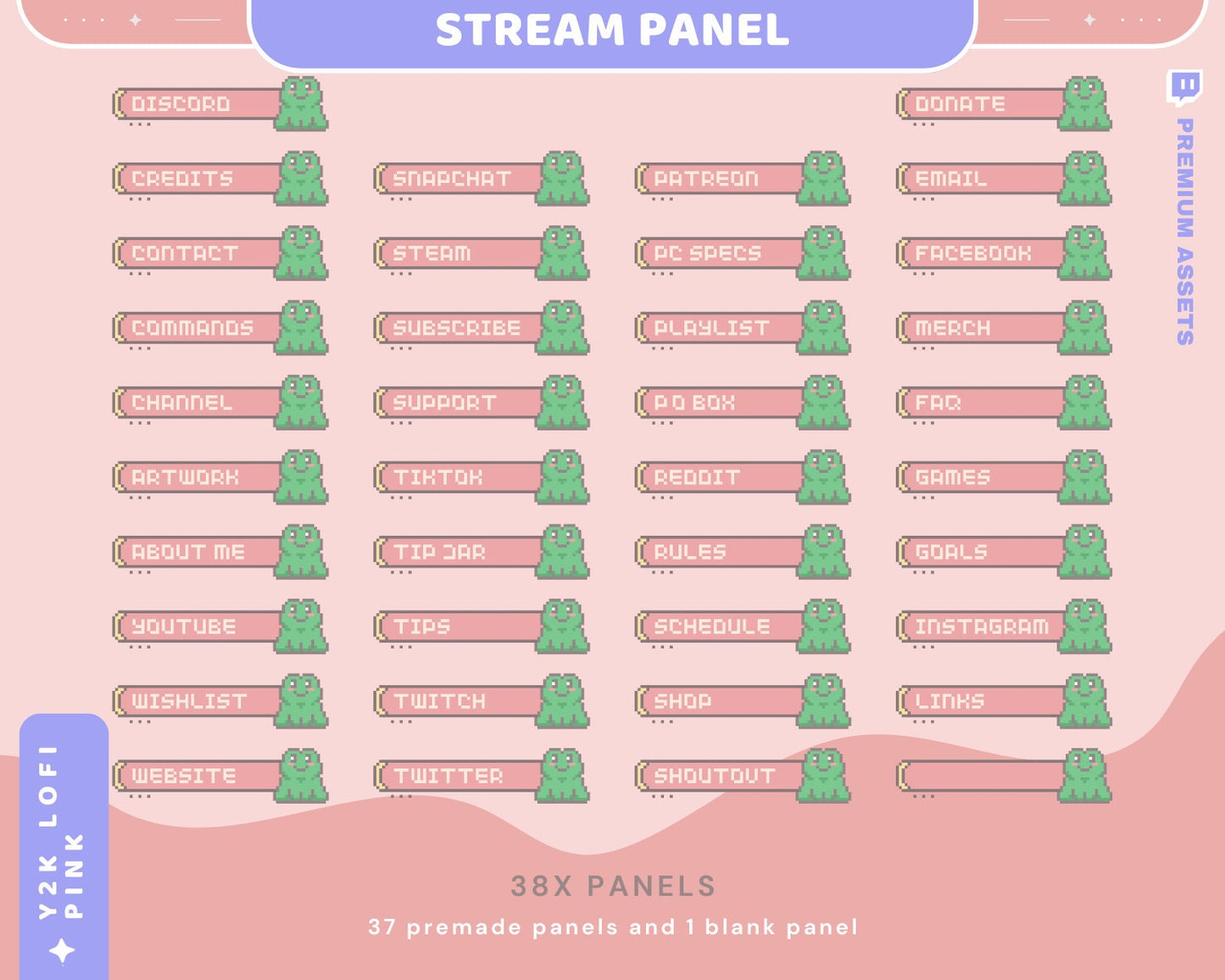Click the frog on the Discord panel
This screenshot has width=1225, height=980.
[x=302, y=103]
